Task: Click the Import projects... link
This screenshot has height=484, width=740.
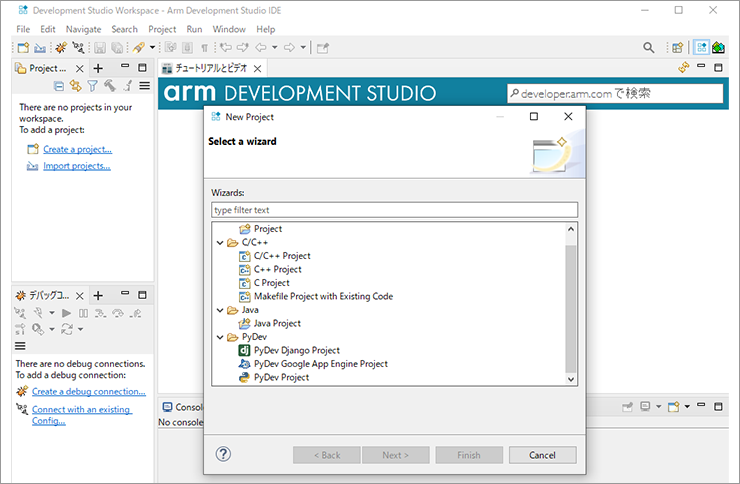Action: (77, 166)
